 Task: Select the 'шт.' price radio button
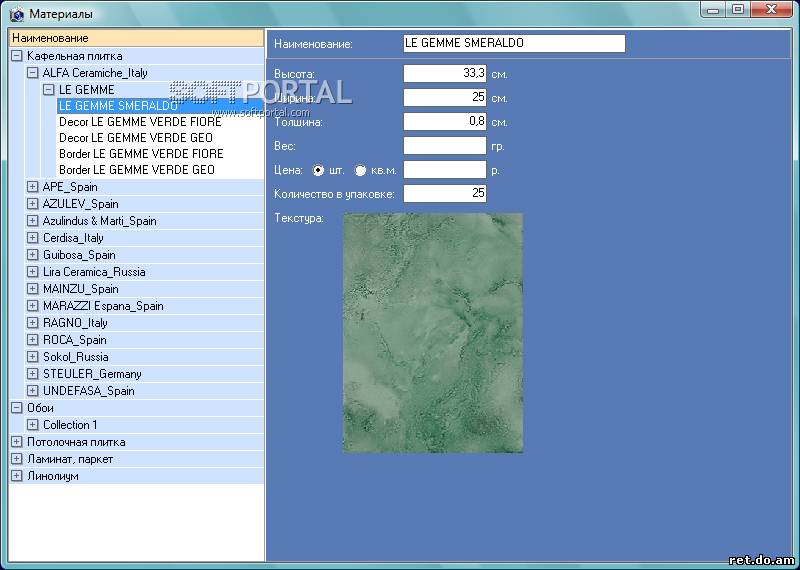click(319, 170)
